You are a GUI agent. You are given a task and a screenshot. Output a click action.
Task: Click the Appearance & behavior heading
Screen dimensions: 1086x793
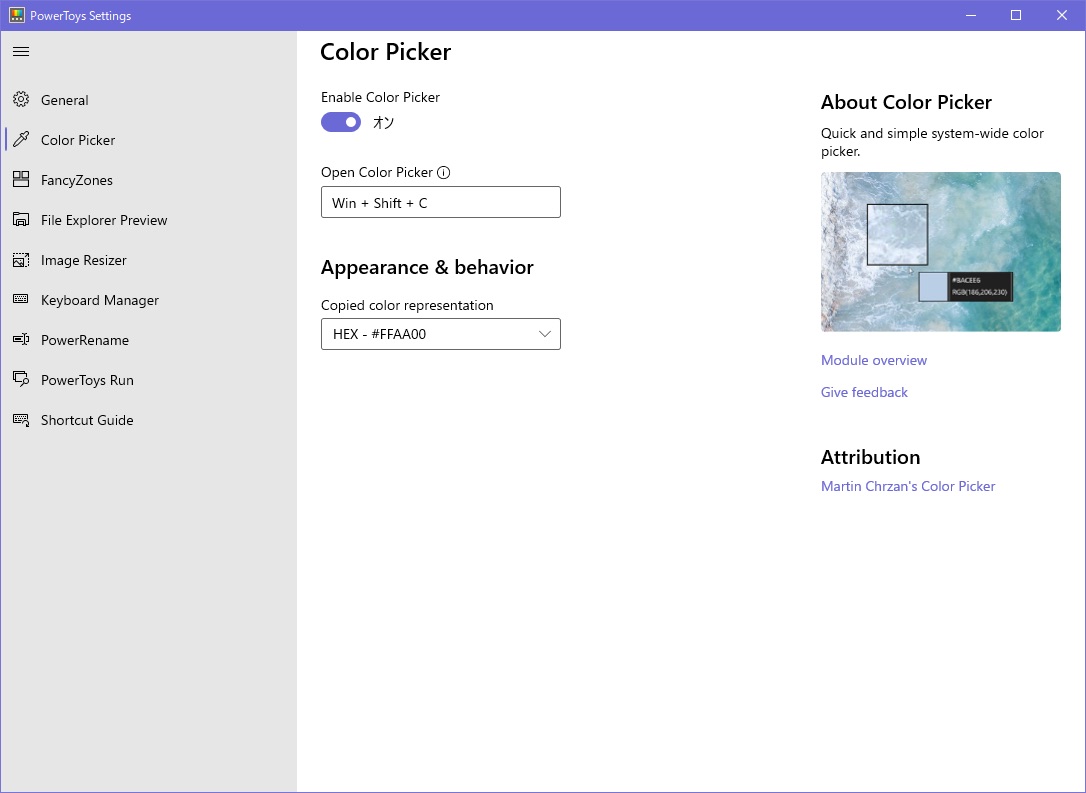(x=427, y=267)
